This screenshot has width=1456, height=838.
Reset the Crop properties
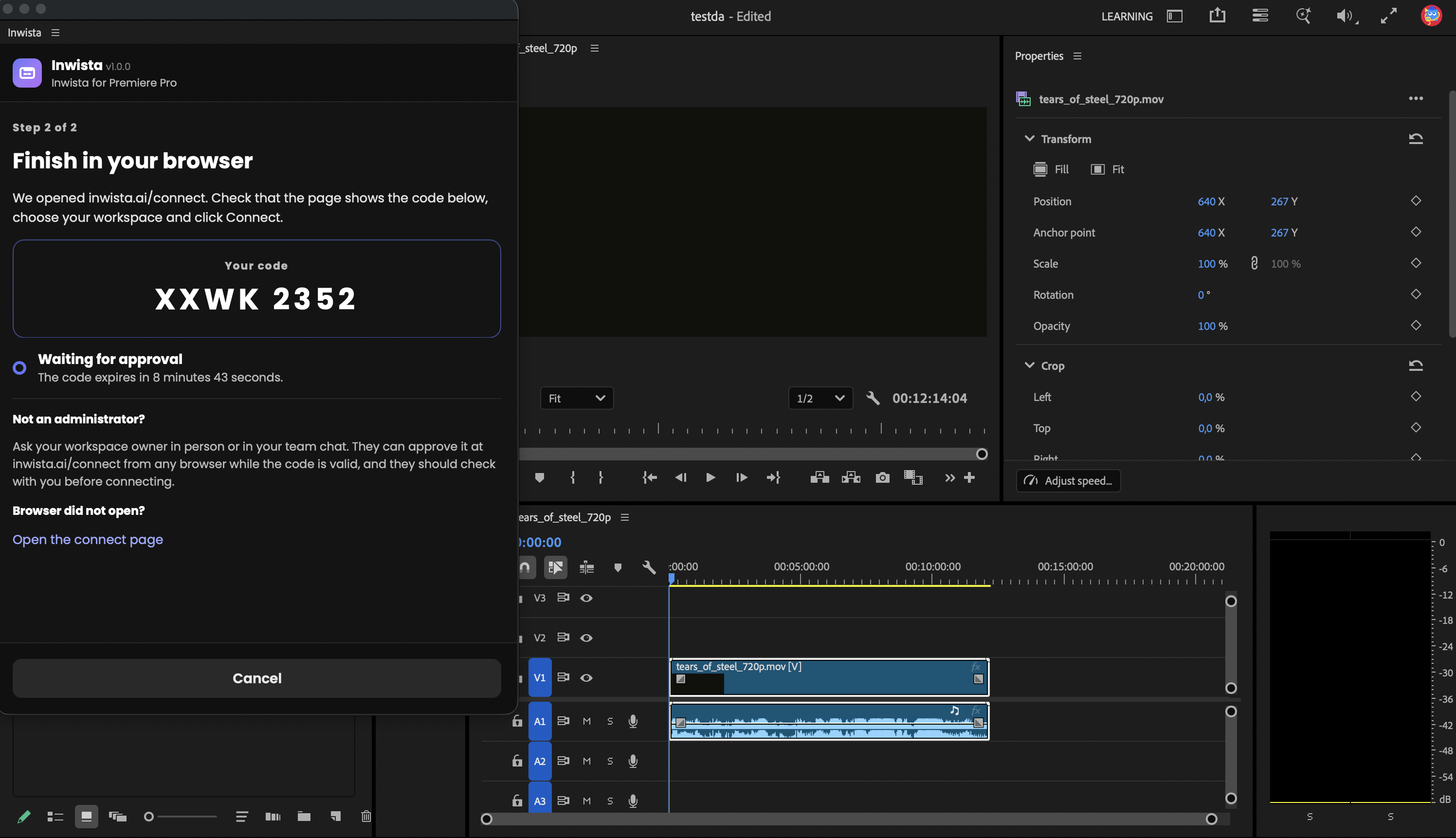coord(1416,365)
